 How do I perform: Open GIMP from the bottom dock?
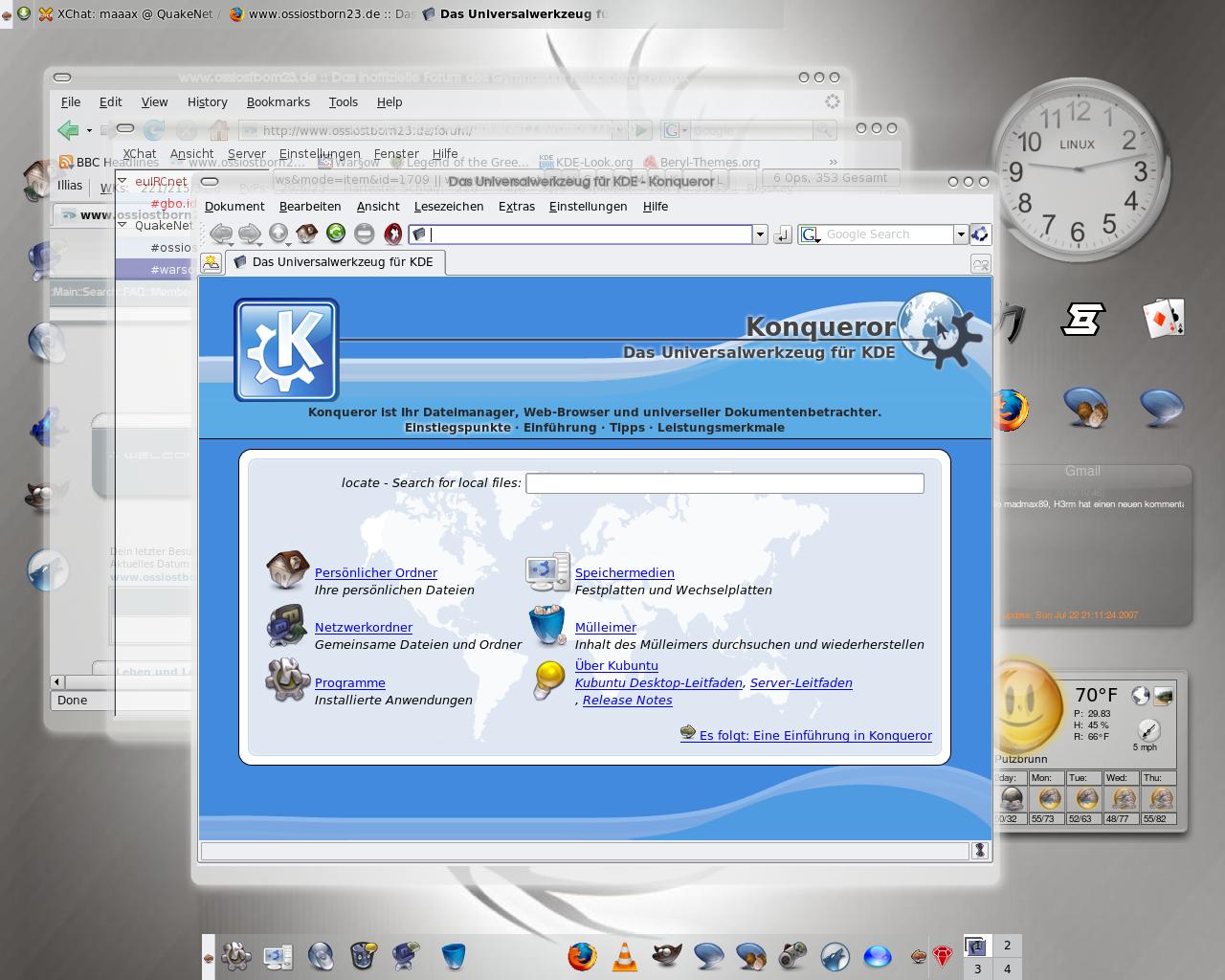point(667,955)
